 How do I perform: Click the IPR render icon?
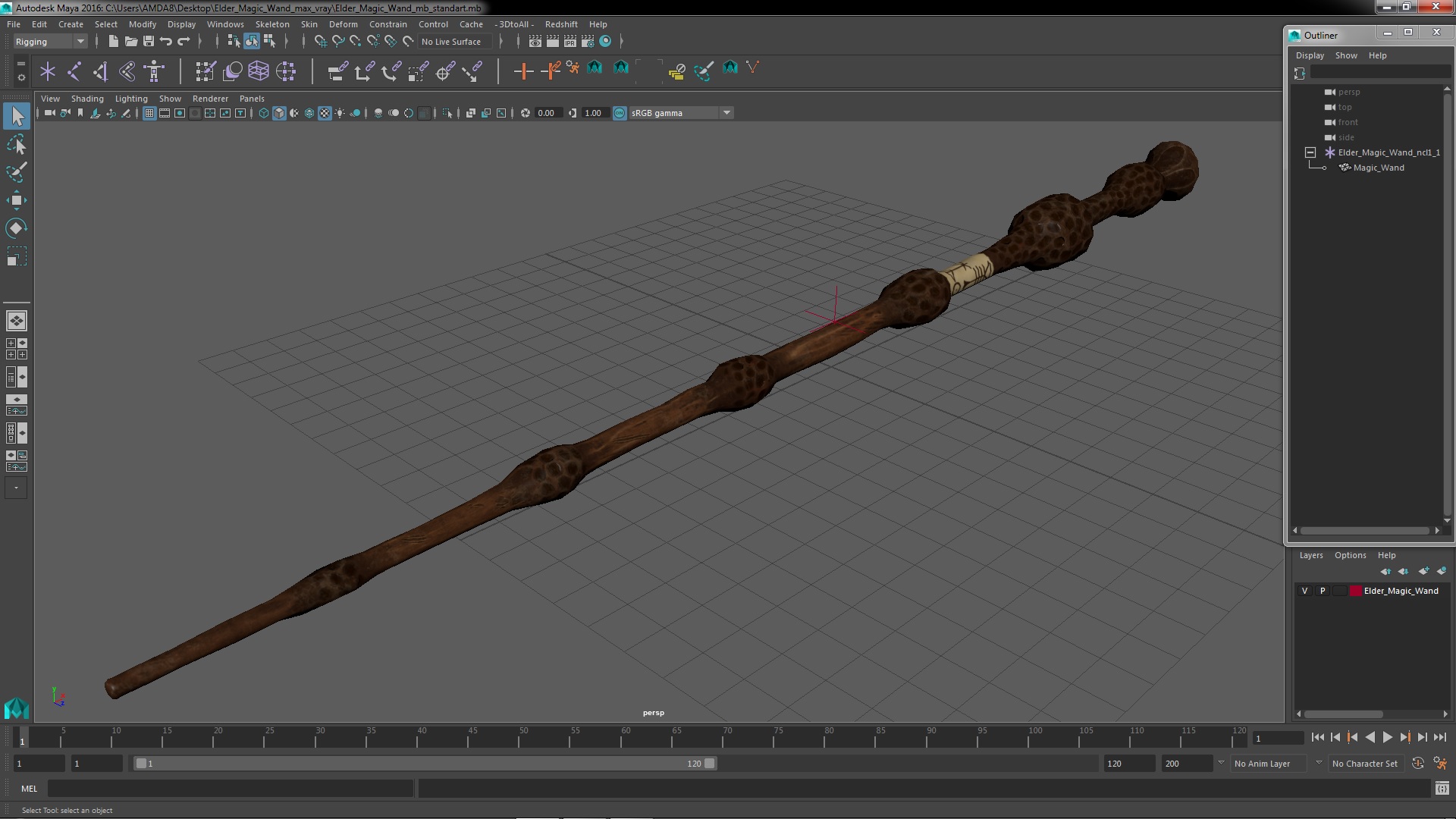(570, 41)
